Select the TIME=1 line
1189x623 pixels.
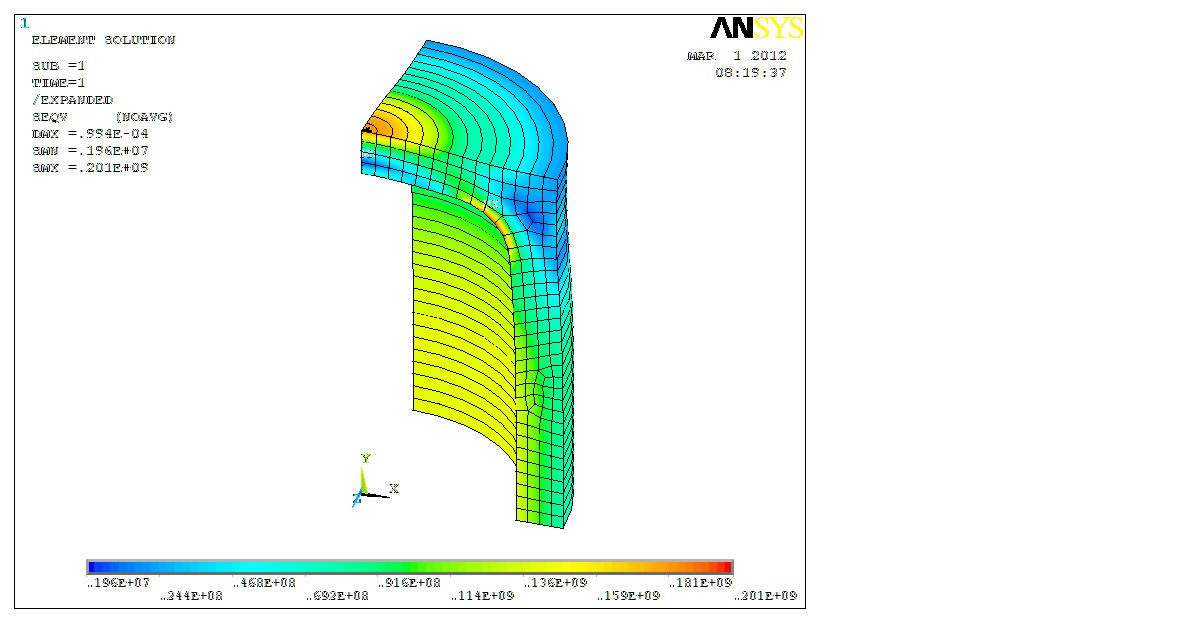58,83
